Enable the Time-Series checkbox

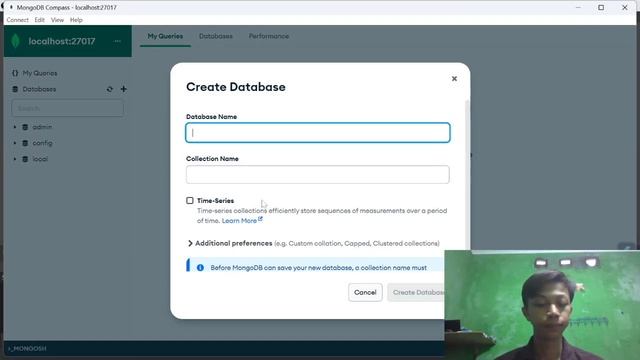tap(190, 200)
